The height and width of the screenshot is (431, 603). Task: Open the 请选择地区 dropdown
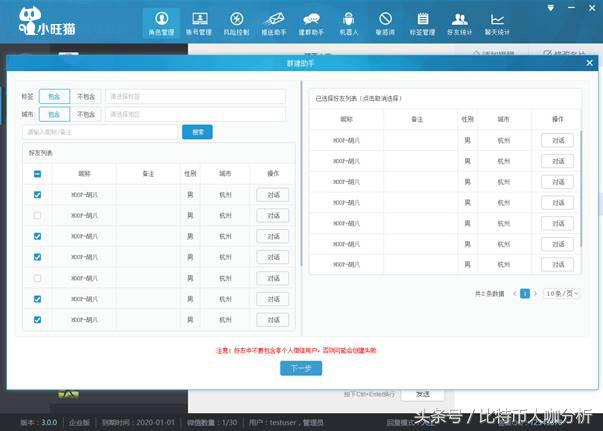pyautogui.click(x=195, y=114)
